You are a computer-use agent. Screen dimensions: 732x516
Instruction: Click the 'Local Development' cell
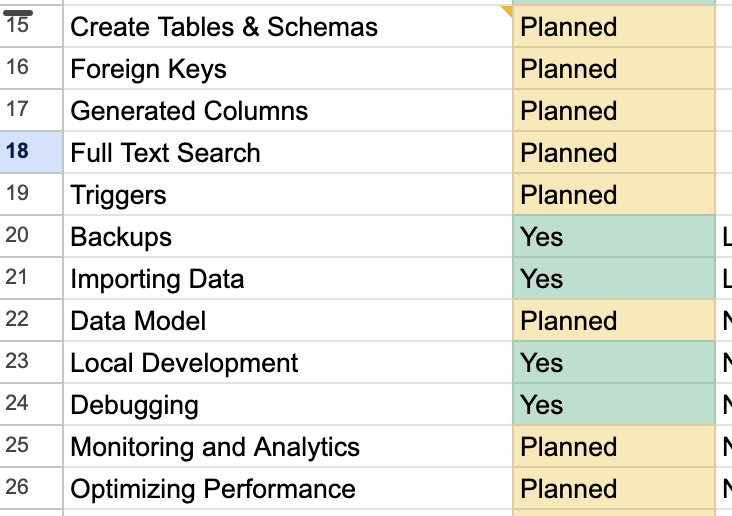click(288, 363)
